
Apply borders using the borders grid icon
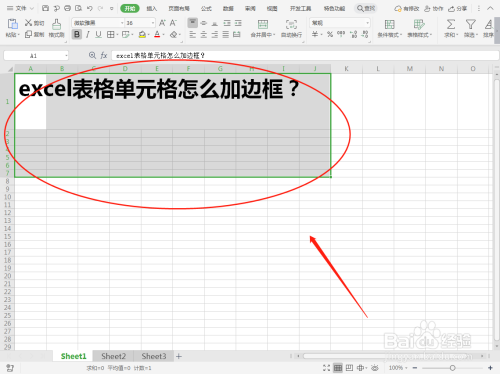(110, 34)
